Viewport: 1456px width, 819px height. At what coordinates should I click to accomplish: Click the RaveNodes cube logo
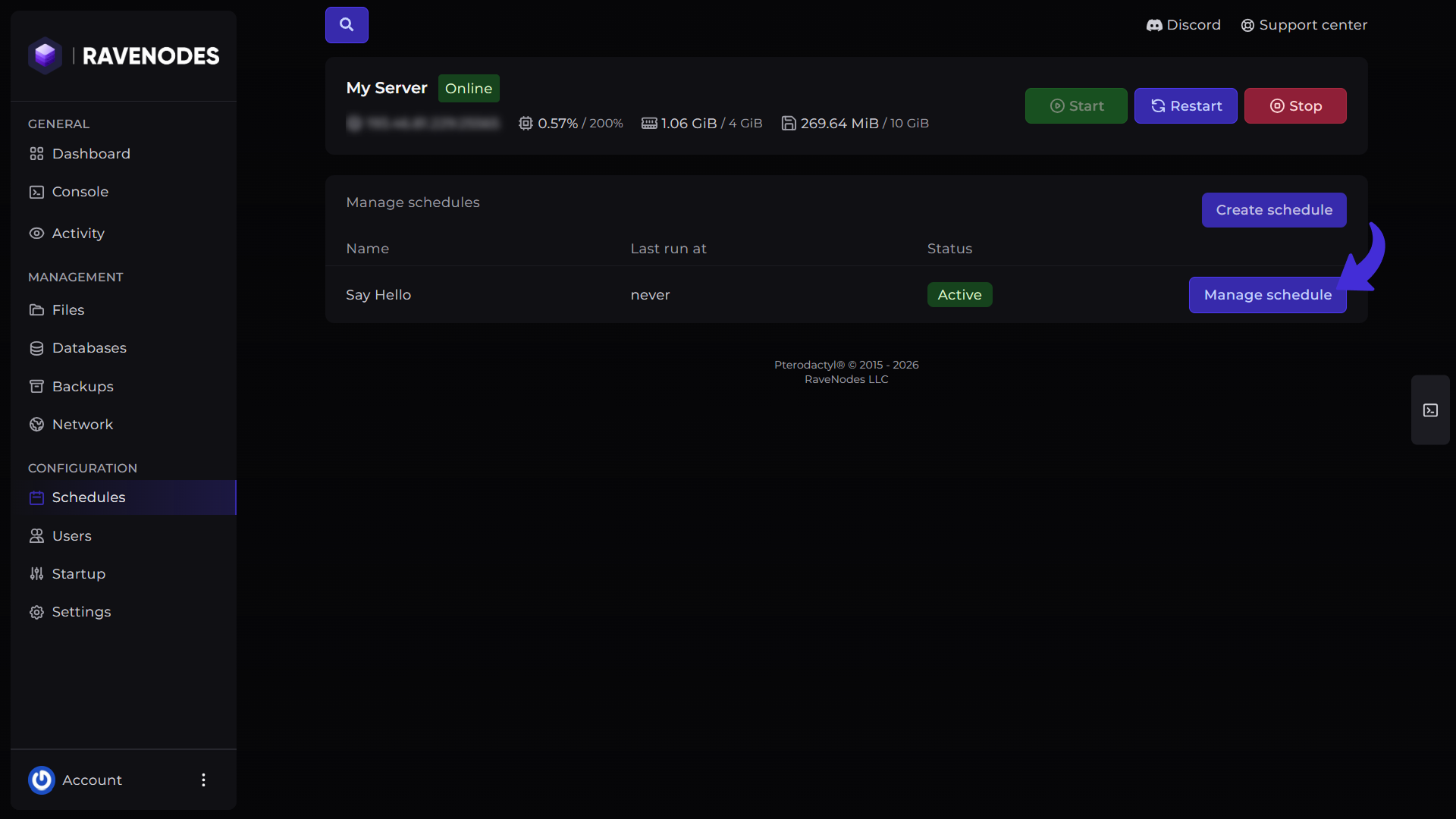pyautogui.click(x=45, y=55)
